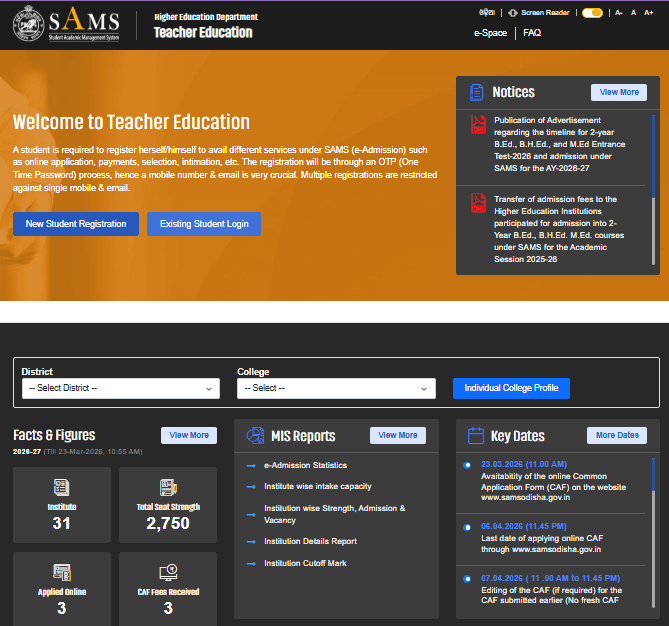This screenshot has width=669, height=626.
Task: Click the Applied Online icon
Action: coord(62,573)
